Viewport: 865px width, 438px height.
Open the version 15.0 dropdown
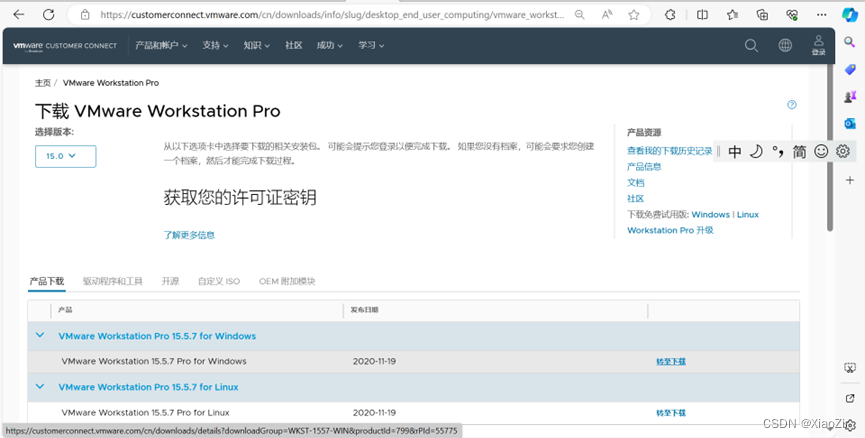[x=66, y=156]
